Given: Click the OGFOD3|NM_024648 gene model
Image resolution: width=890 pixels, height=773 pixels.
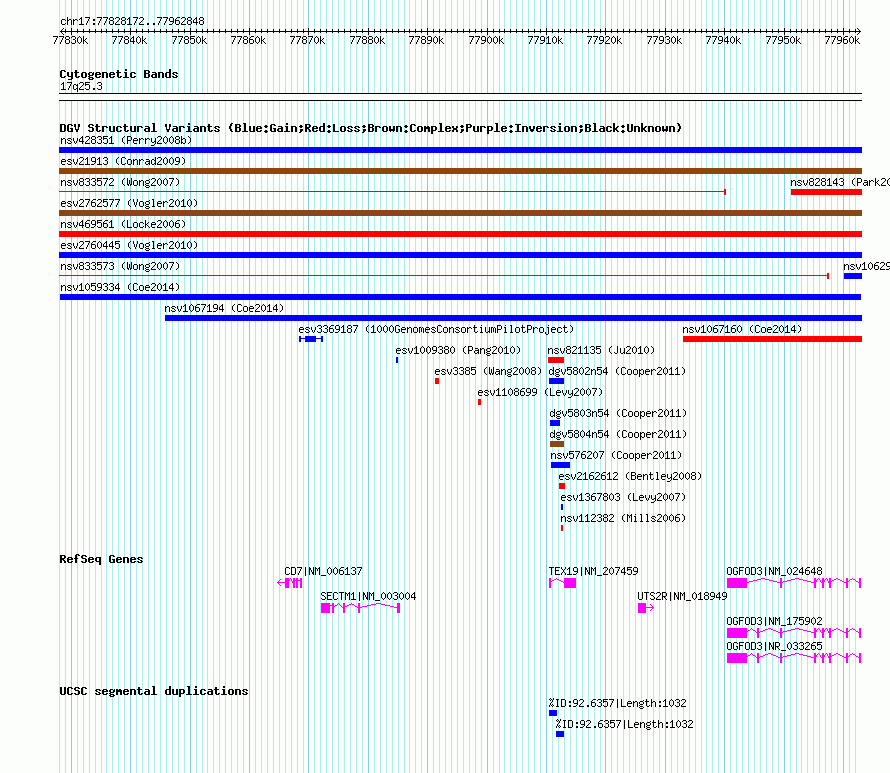Looking at the screenshot, I should point(794,583).
